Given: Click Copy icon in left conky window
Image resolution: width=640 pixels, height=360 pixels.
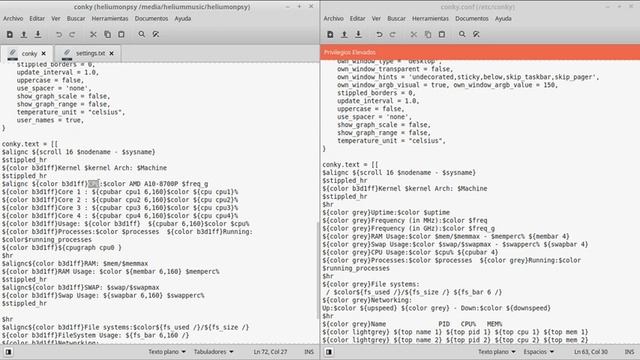Looking at the screenshot, I should 107,35.
